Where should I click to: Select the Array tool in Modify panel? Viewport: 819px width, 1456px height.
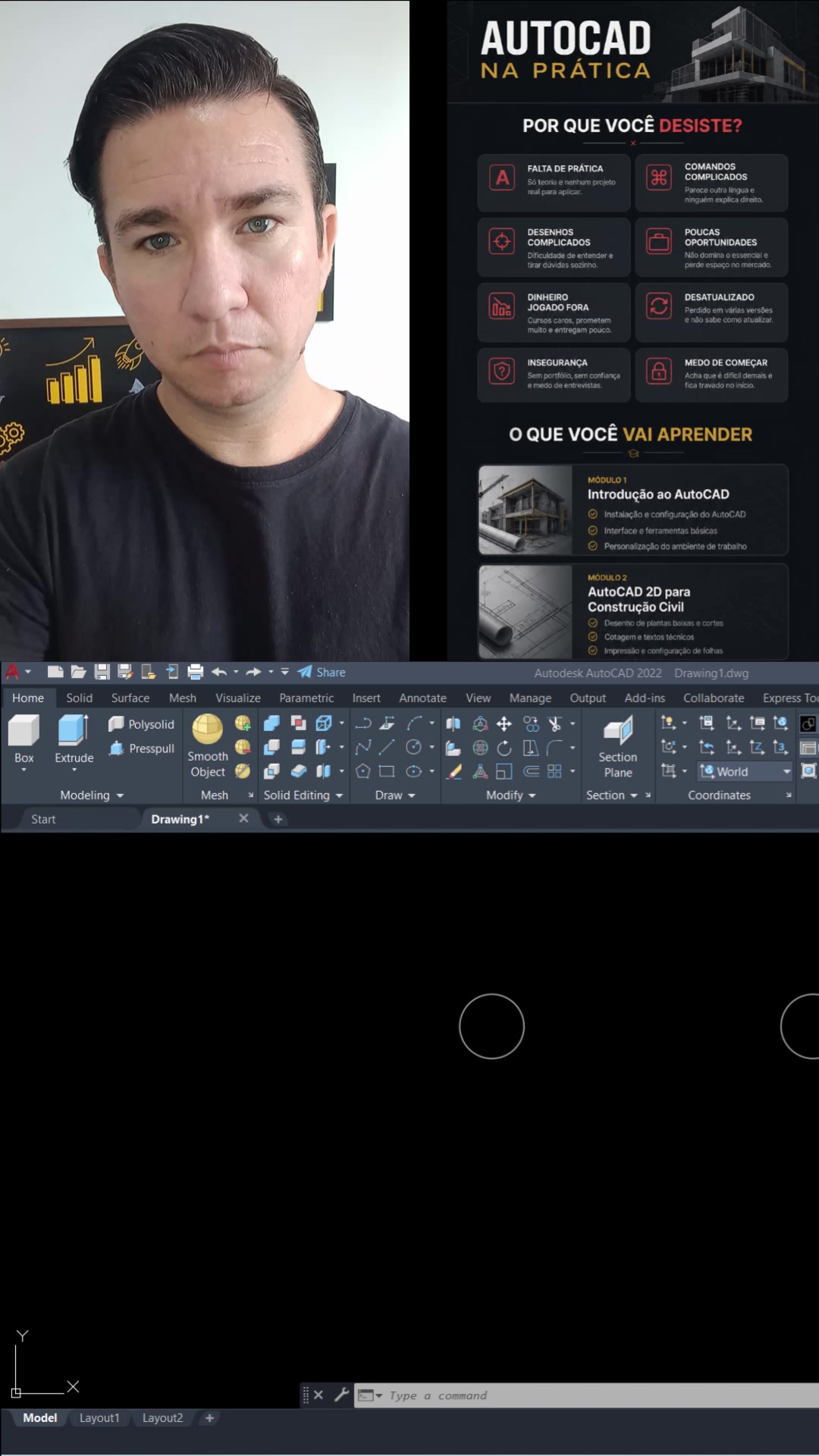click(555, 771)
